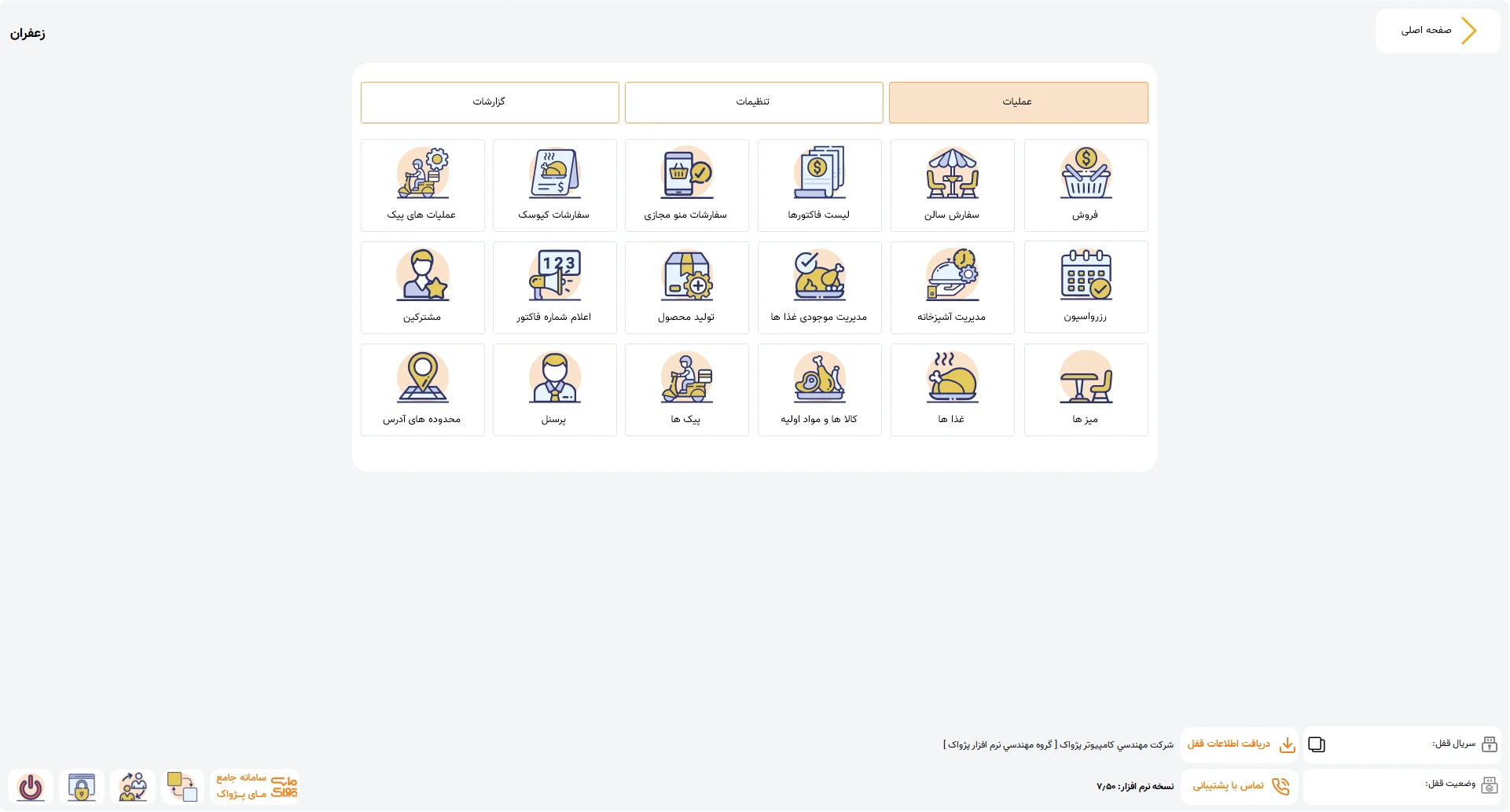
Task: Open کالا ها و مواد اولیه (Goods and raw materials)
Action: click(x=819, y=390)
